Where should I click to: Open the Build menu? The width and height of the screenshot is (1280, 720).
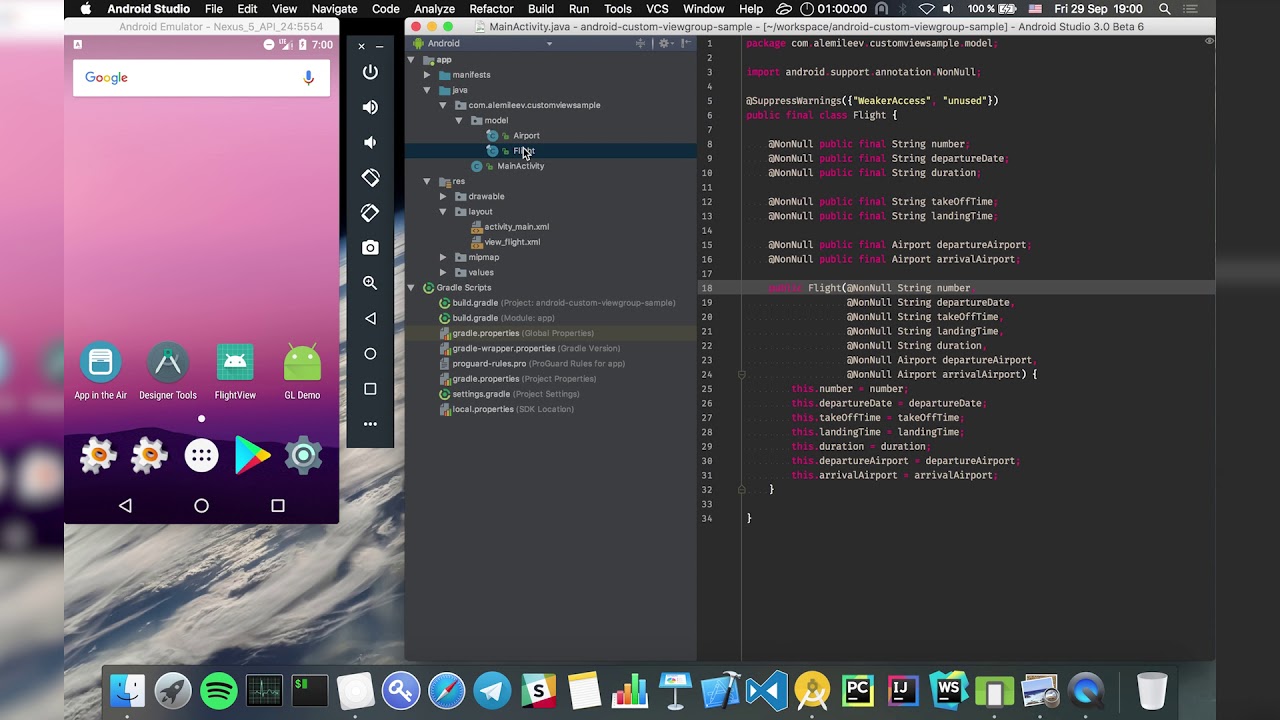[541, 9]
